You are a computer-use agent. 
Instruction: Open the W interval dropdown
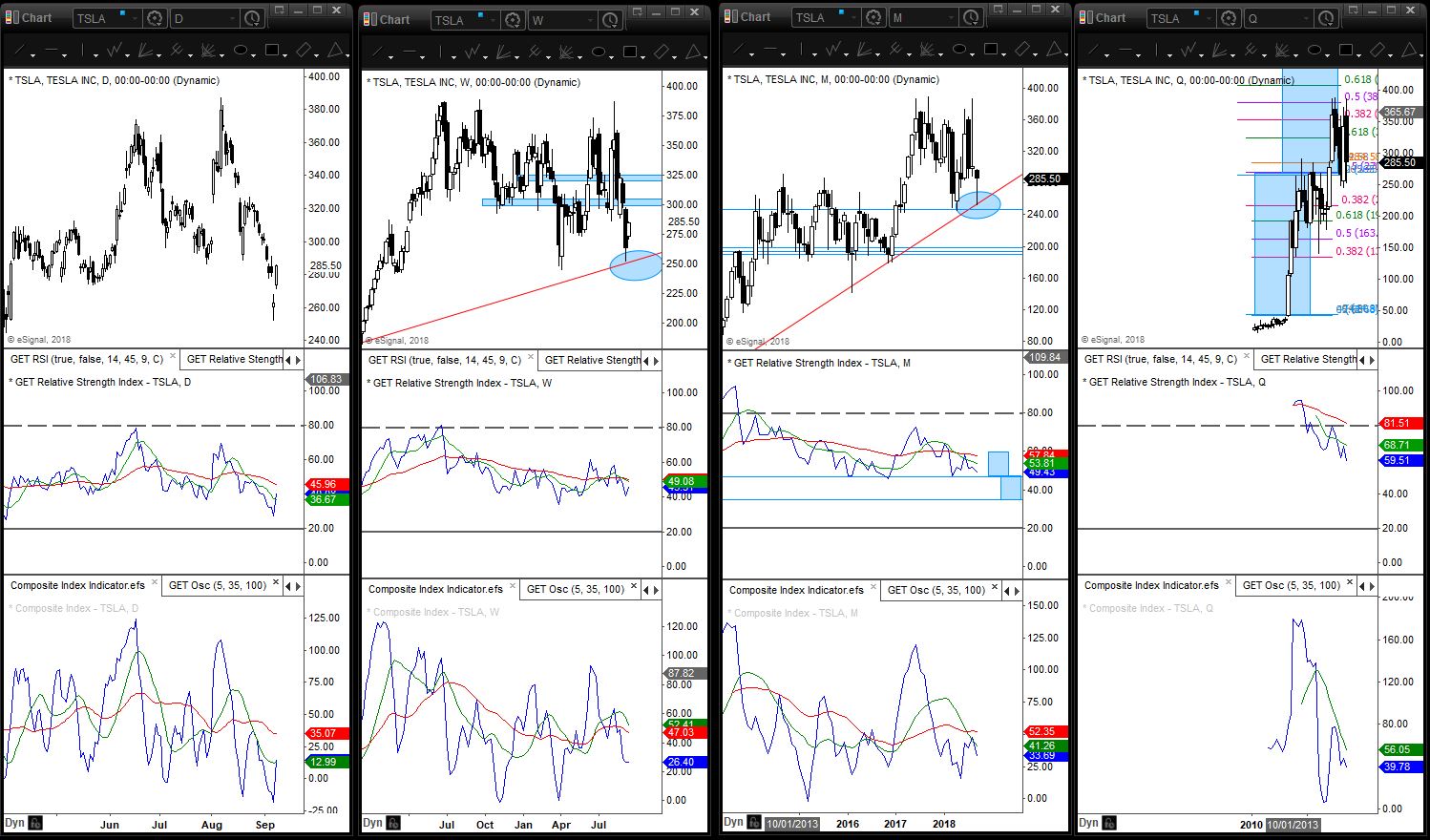(x=590, y=20)
